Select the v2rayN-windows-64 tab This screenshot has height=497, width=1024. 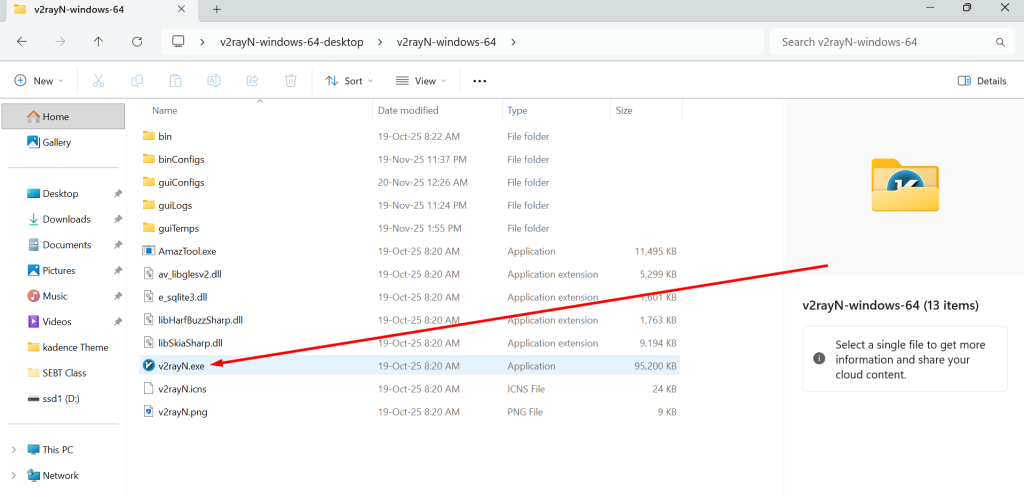(101, 9)
